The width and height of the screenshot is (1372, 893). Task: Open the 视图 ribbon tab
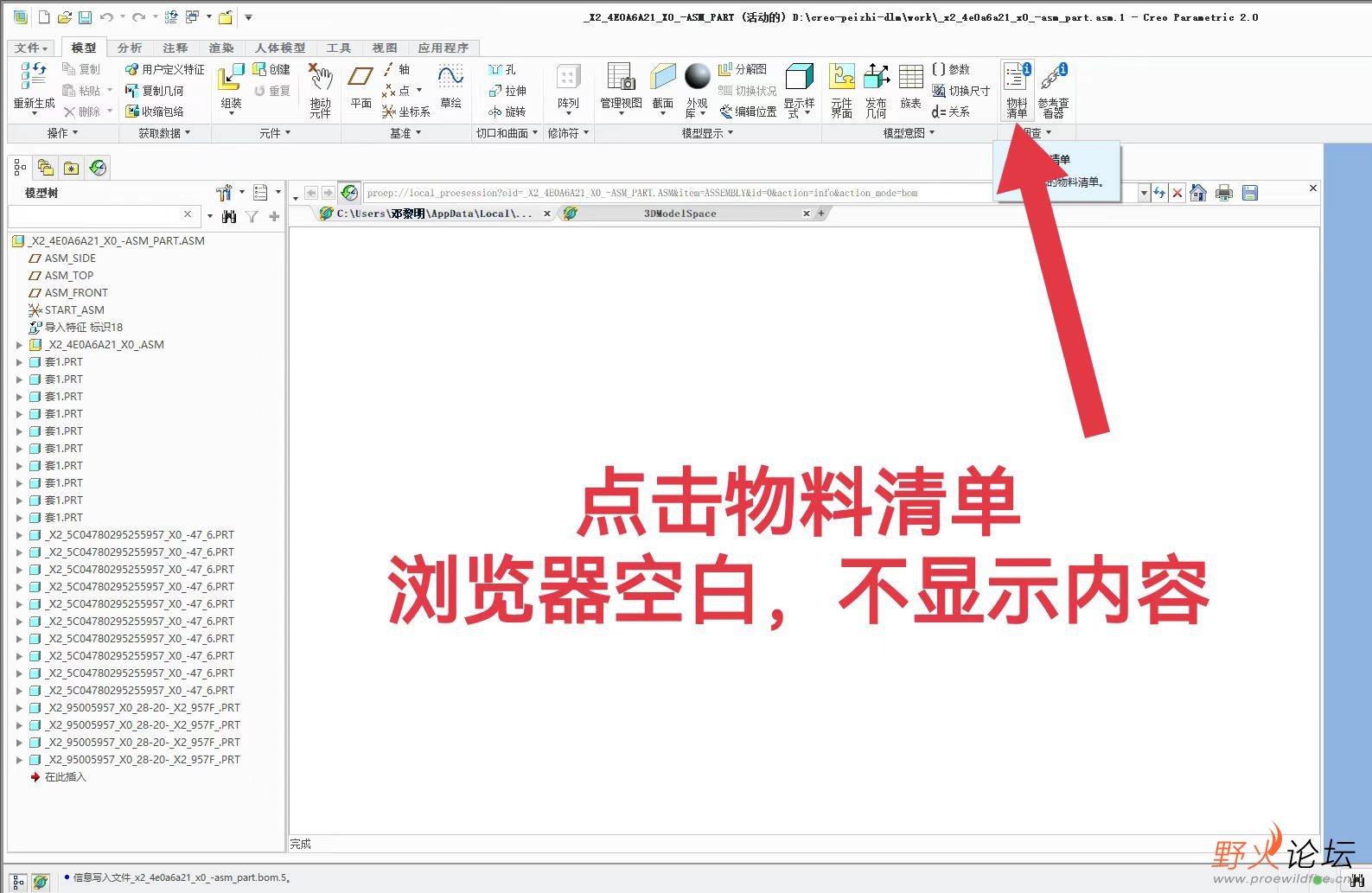pos(385,48)
